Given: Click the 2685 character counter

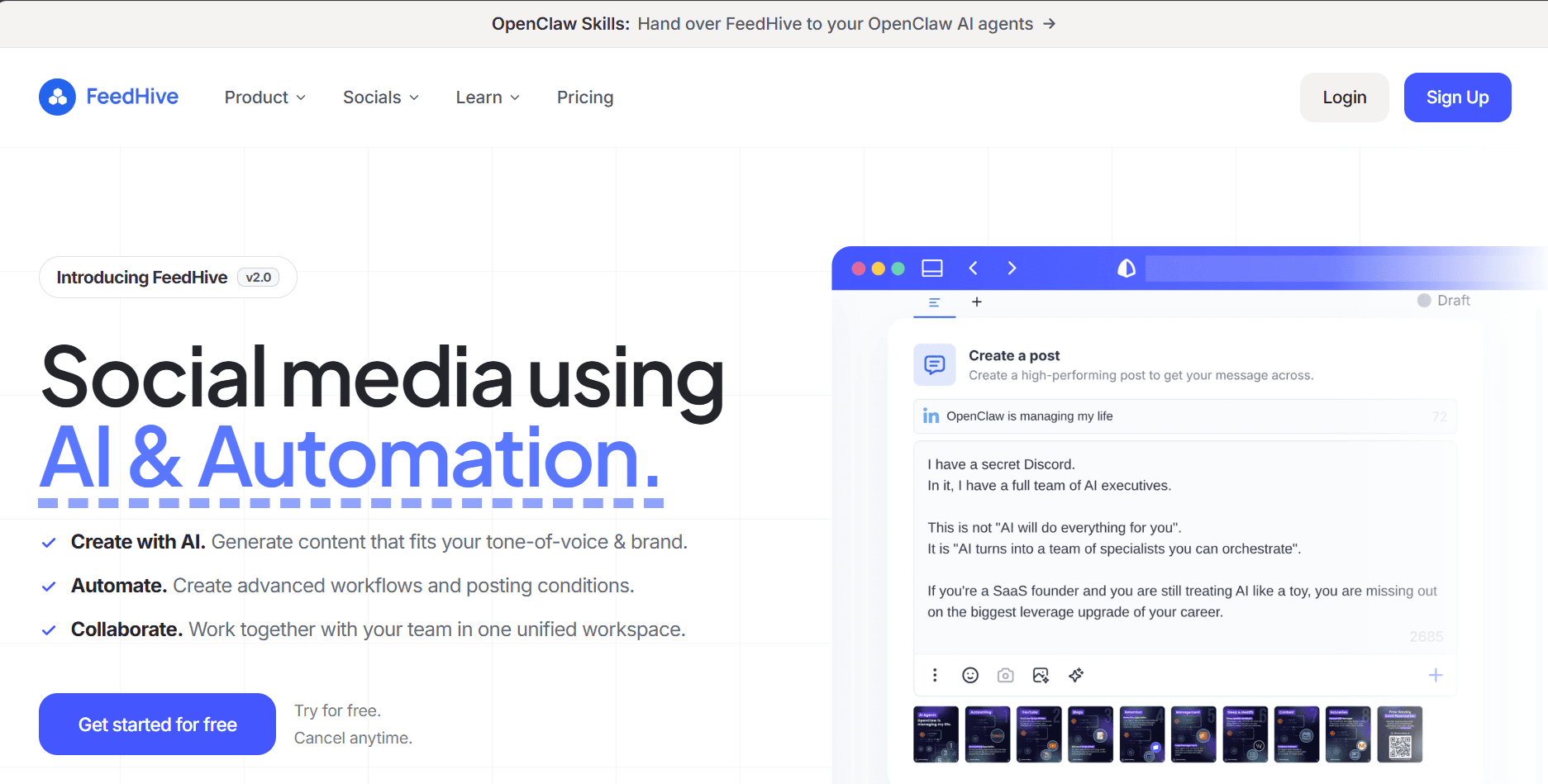Looking at the screenshot, I should [x=1427, y=637].
